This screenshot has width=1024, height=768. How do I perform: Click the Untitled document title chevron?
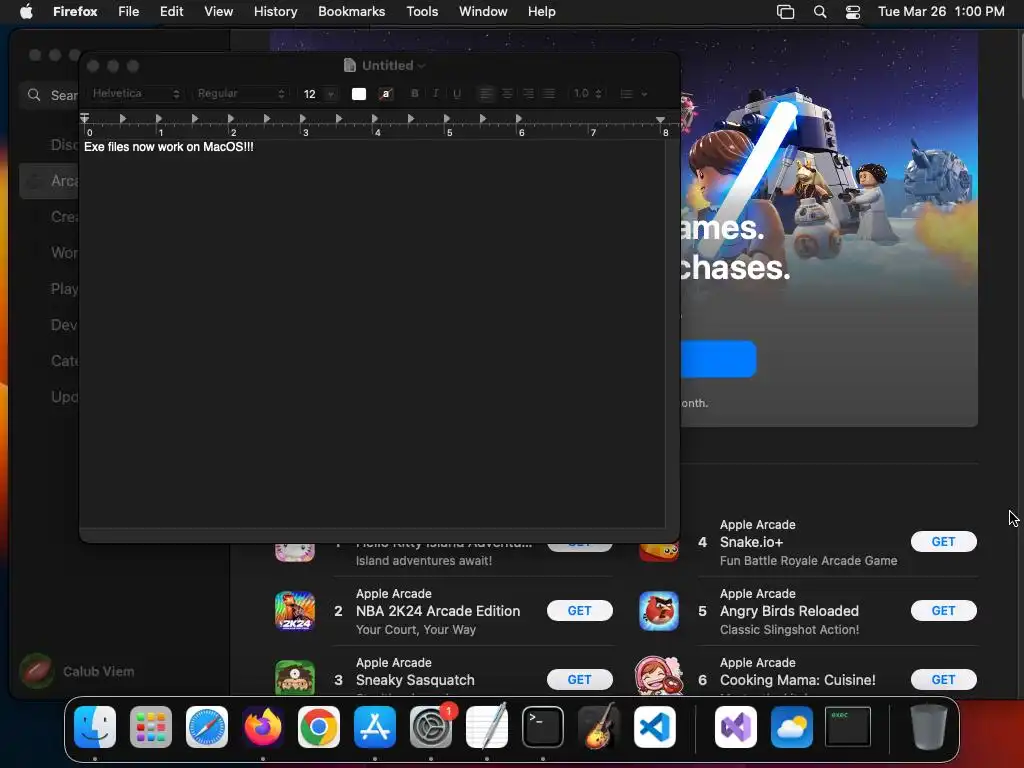coord(421,66)
